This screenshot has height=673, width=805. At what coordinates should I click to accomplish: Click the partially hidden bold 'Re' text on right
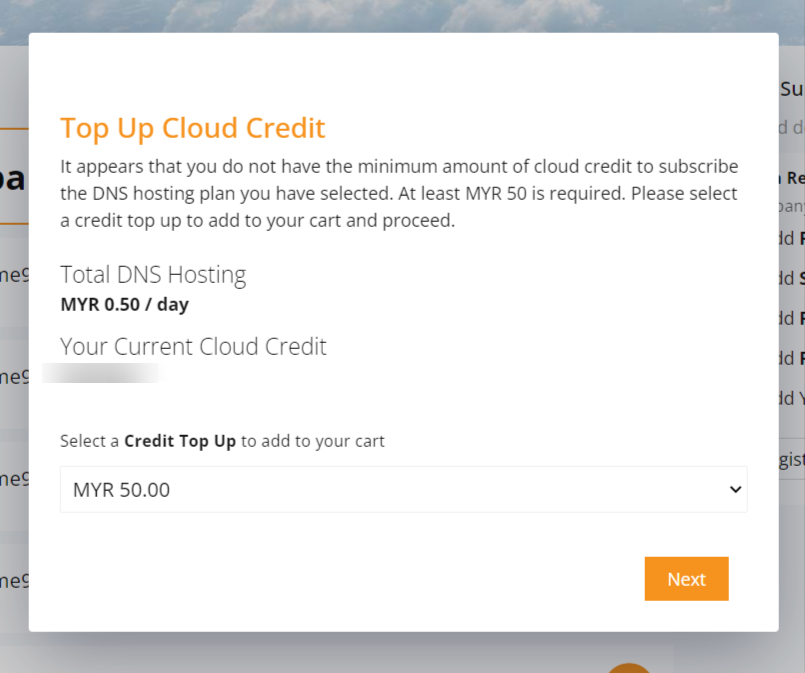(x=792, y=178)
